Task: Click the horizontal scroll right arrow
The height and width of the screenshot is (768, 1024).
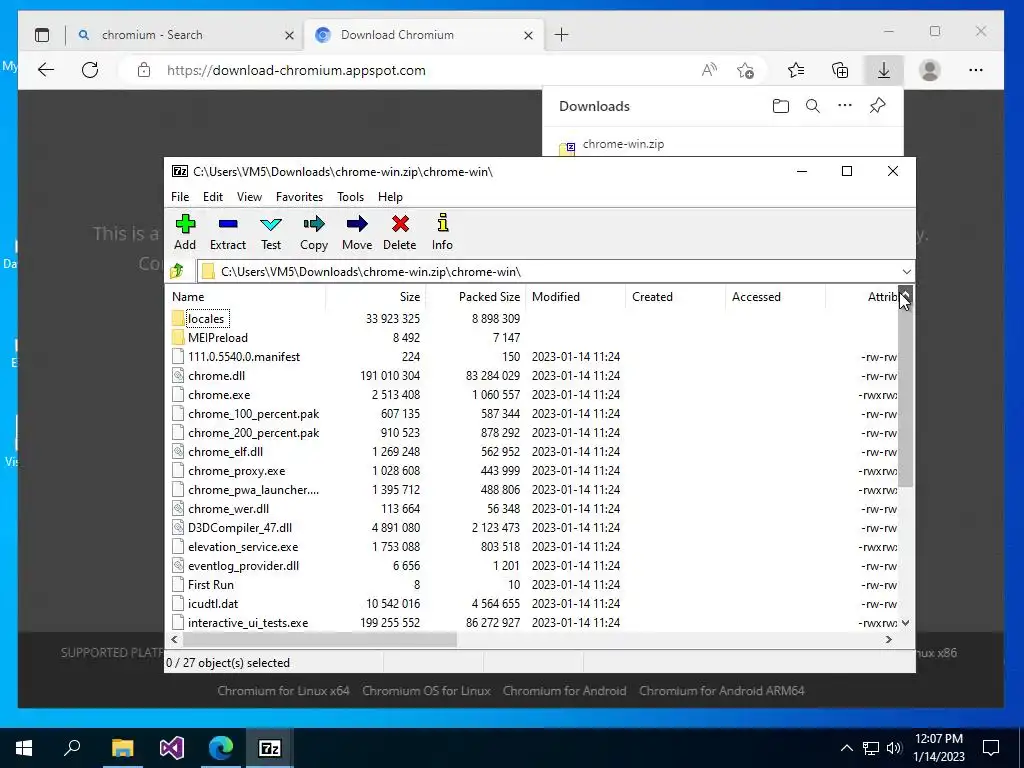Action: [x=889, y=640]
